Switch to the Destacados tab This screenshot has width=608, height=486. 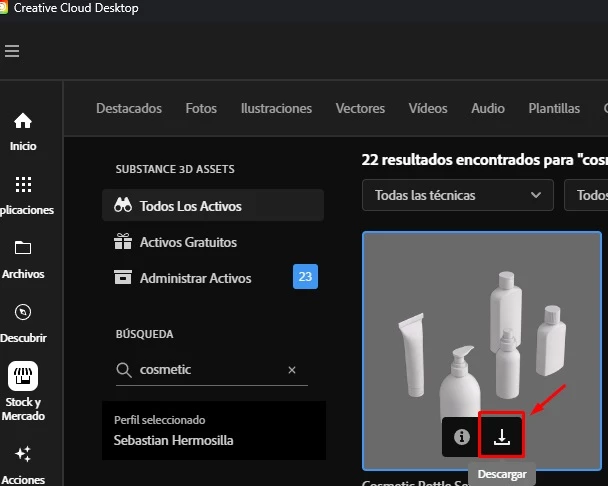pos(129,108)
